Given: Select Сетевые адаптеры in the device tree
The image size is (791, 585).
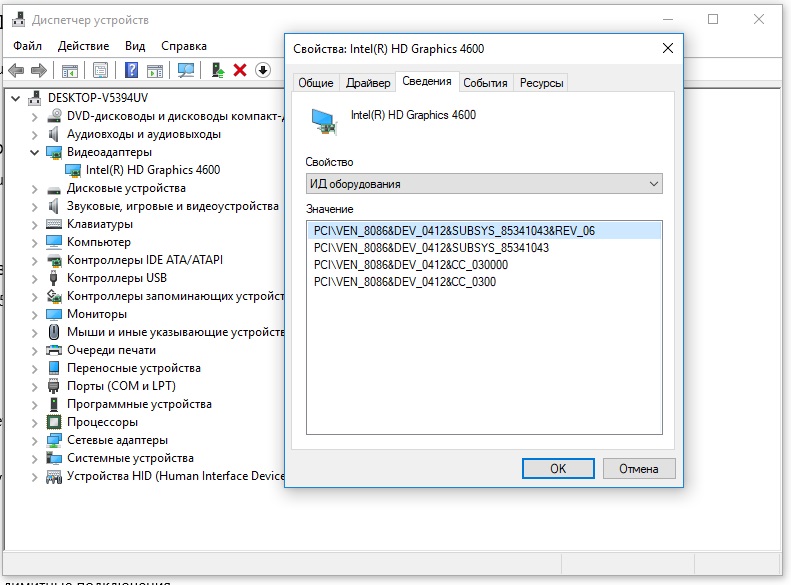Looking at the screenshot, I should (117, 440).
